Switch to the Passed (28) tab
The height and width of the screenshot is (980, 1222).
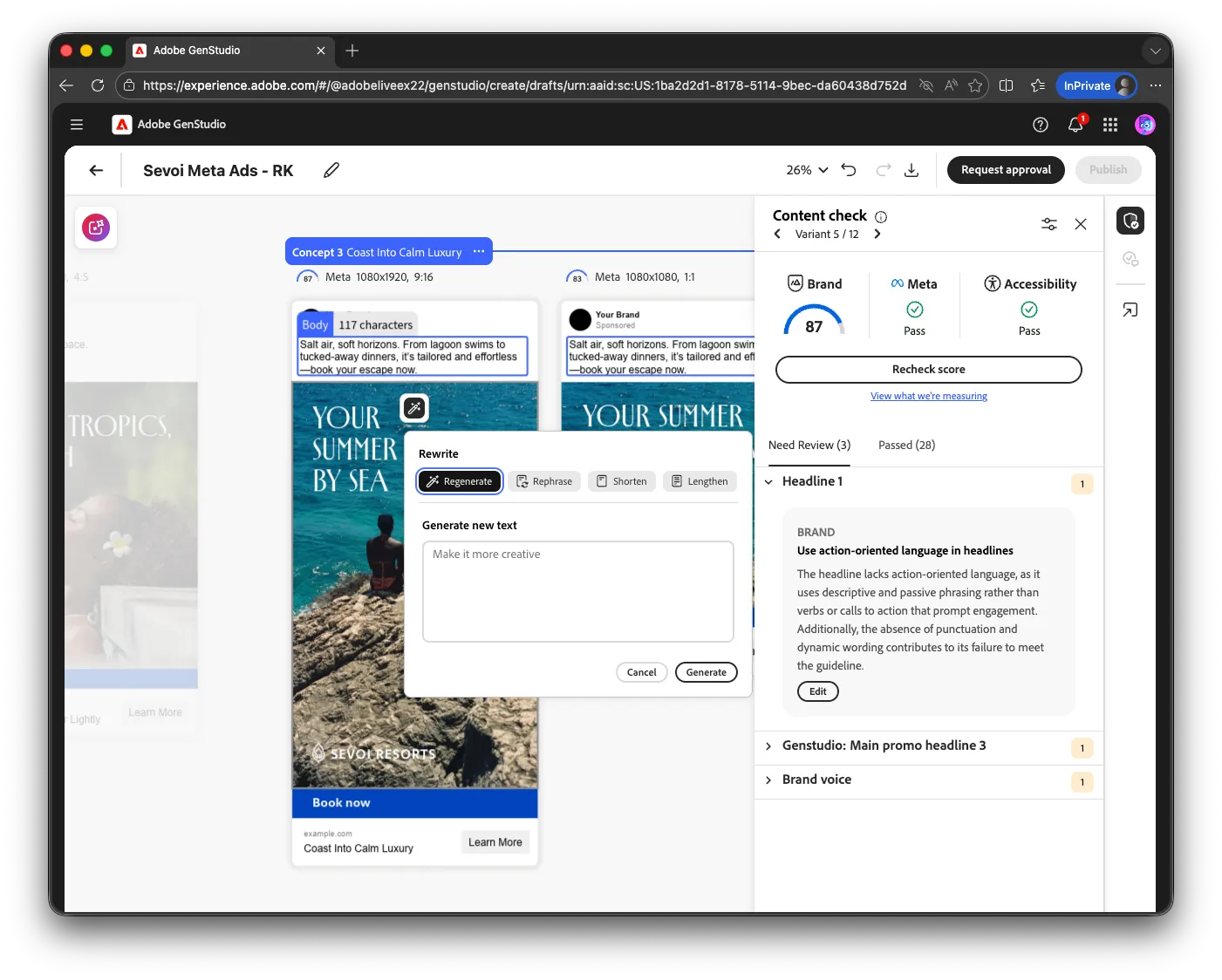[906, 445]
